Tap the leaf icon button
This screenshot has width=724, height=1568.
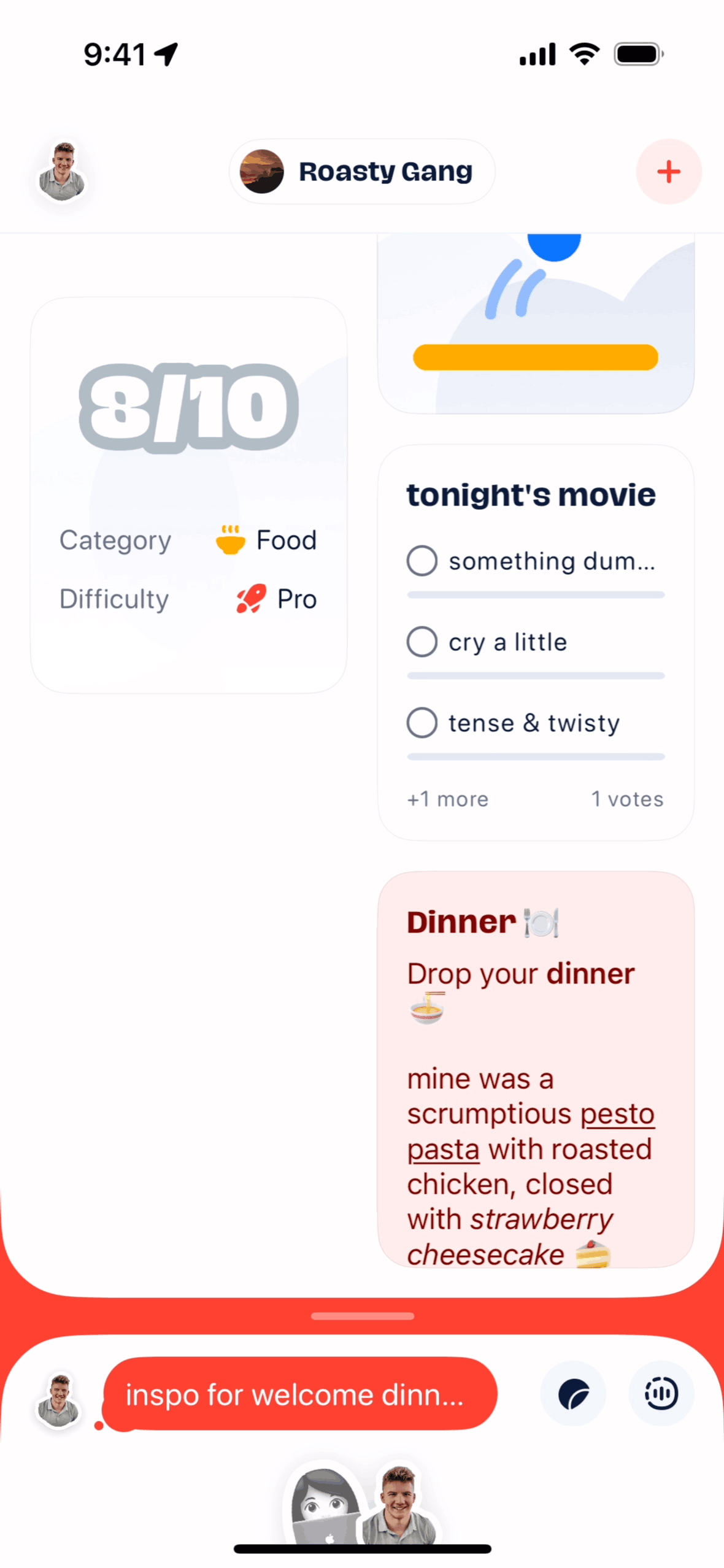click(573, 1393)
